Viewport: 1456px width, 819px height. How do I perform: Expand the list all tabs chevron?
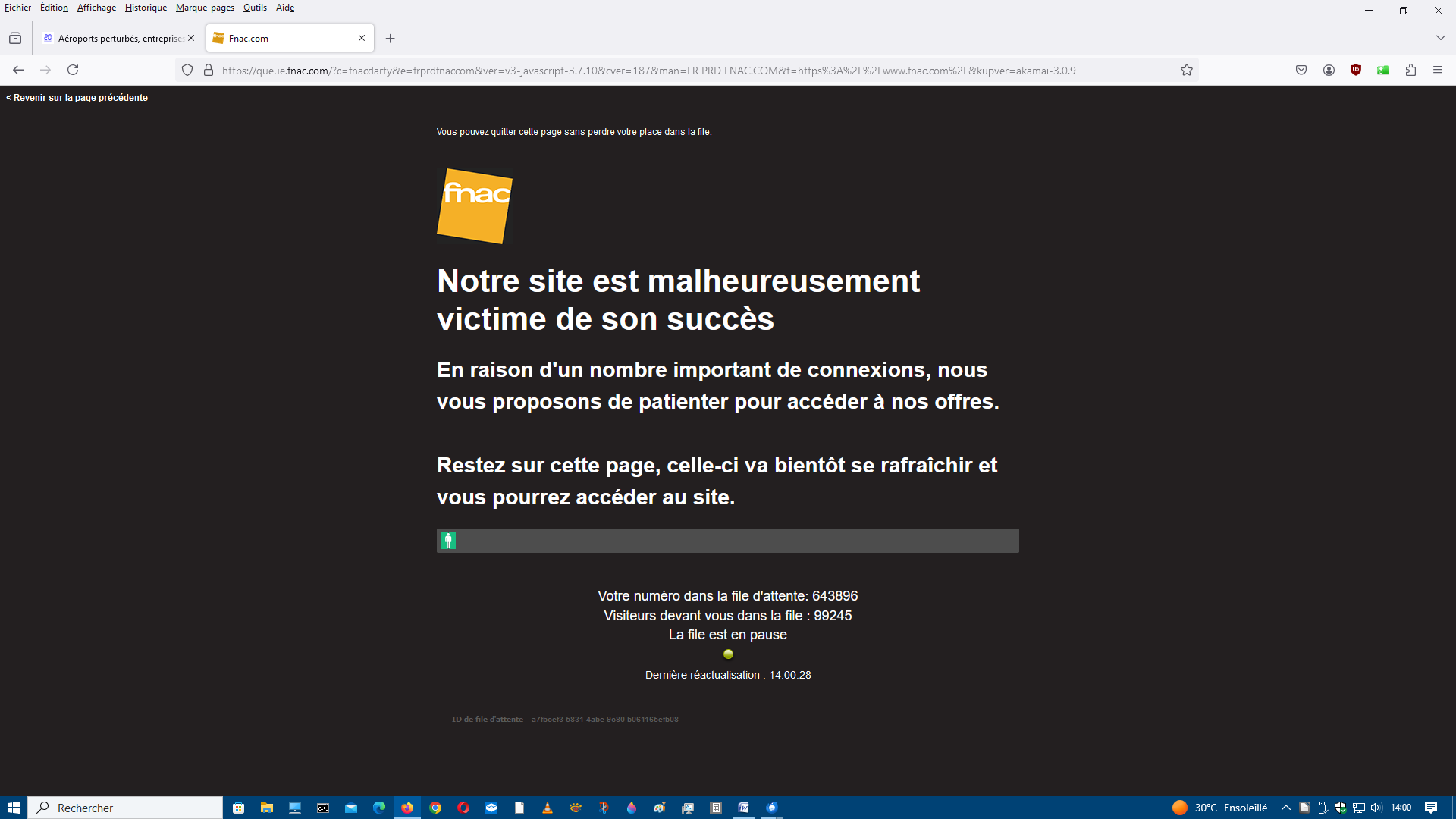1440,38
